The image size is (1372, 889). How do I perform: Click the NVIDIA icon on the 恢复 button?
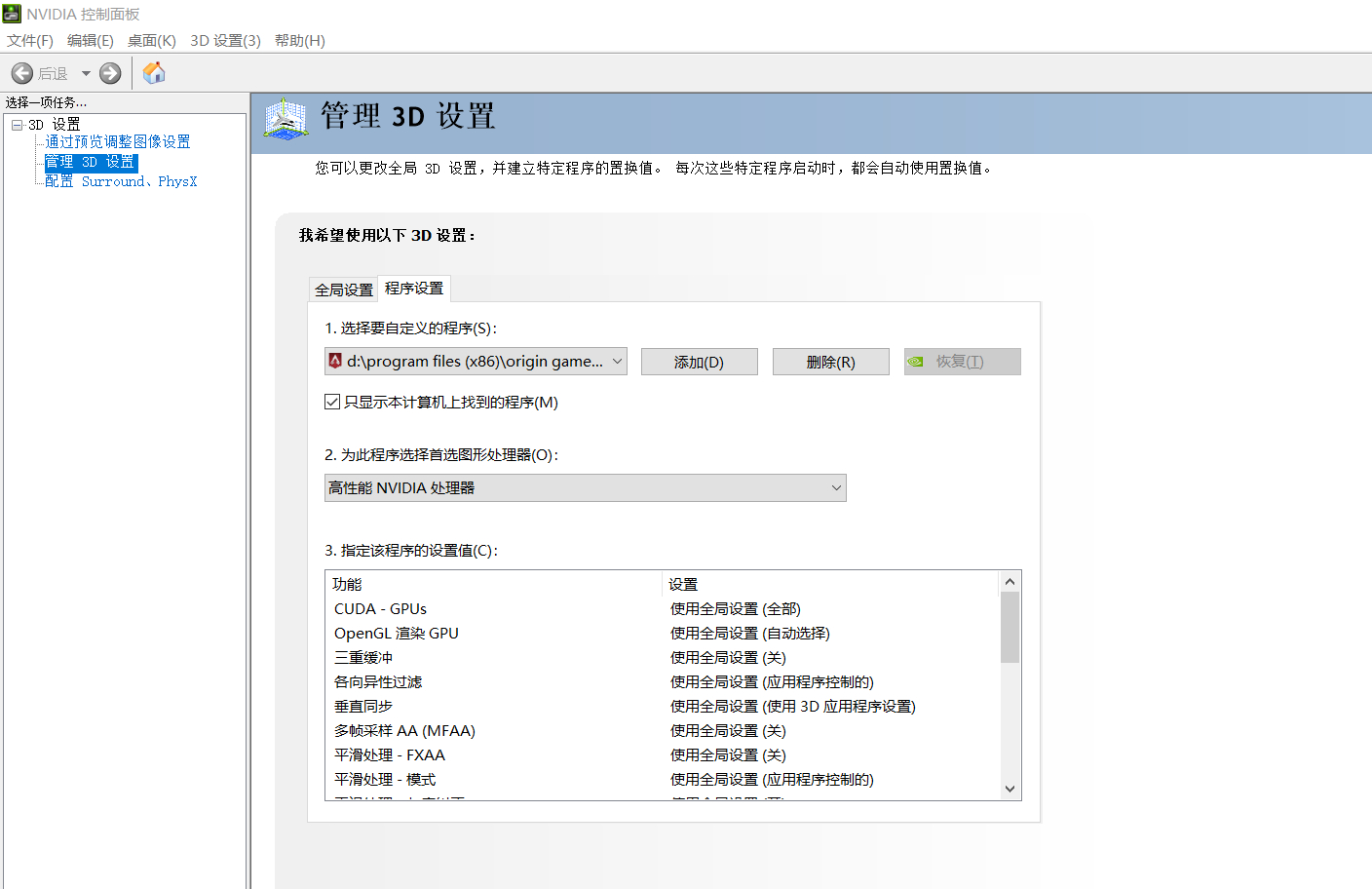tap(915, 362)
